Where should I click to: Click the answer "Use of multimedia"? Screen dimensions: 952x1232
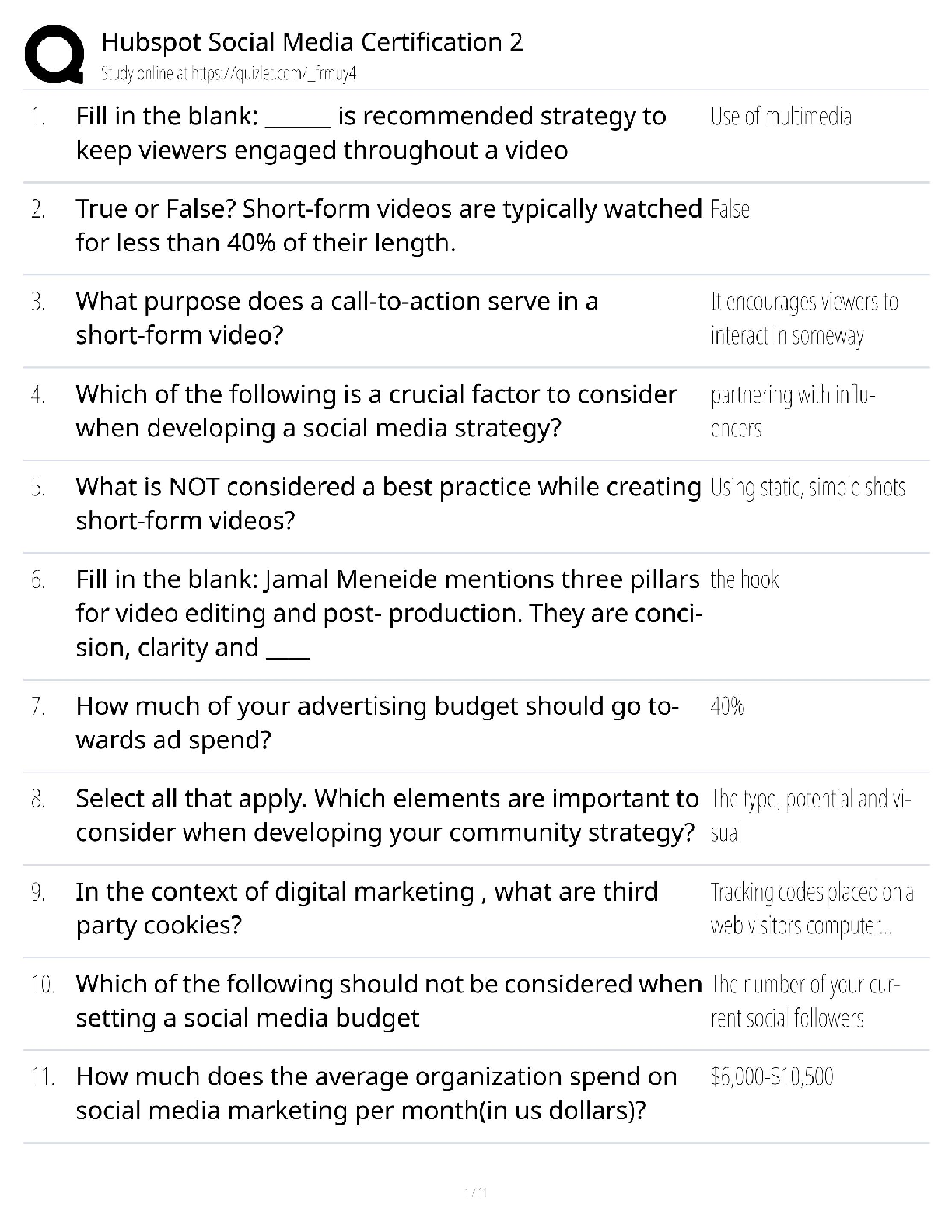(781, 117)
